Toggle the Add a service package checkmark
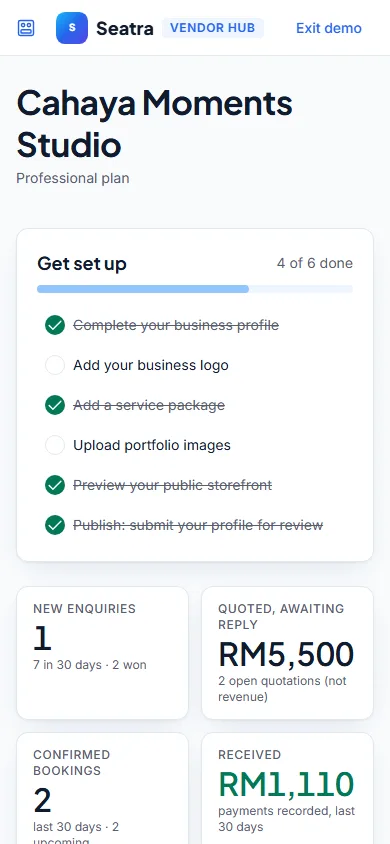This screenshot has height=844, width=390. [55, 405]
